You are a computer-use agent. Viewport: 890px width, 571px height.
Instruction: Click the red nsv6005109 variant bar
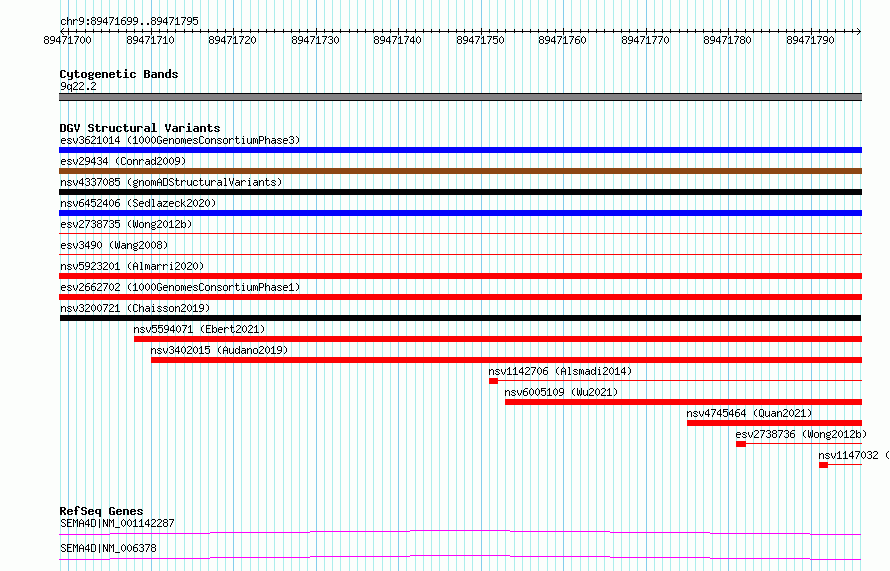(x=683, y=402)
